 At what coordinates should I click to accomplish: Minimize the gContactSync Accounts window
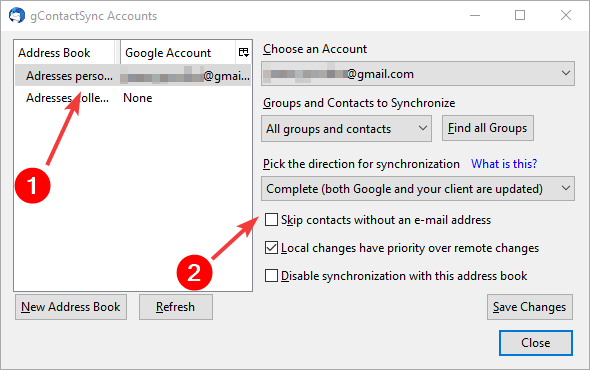tap(475, 15)
